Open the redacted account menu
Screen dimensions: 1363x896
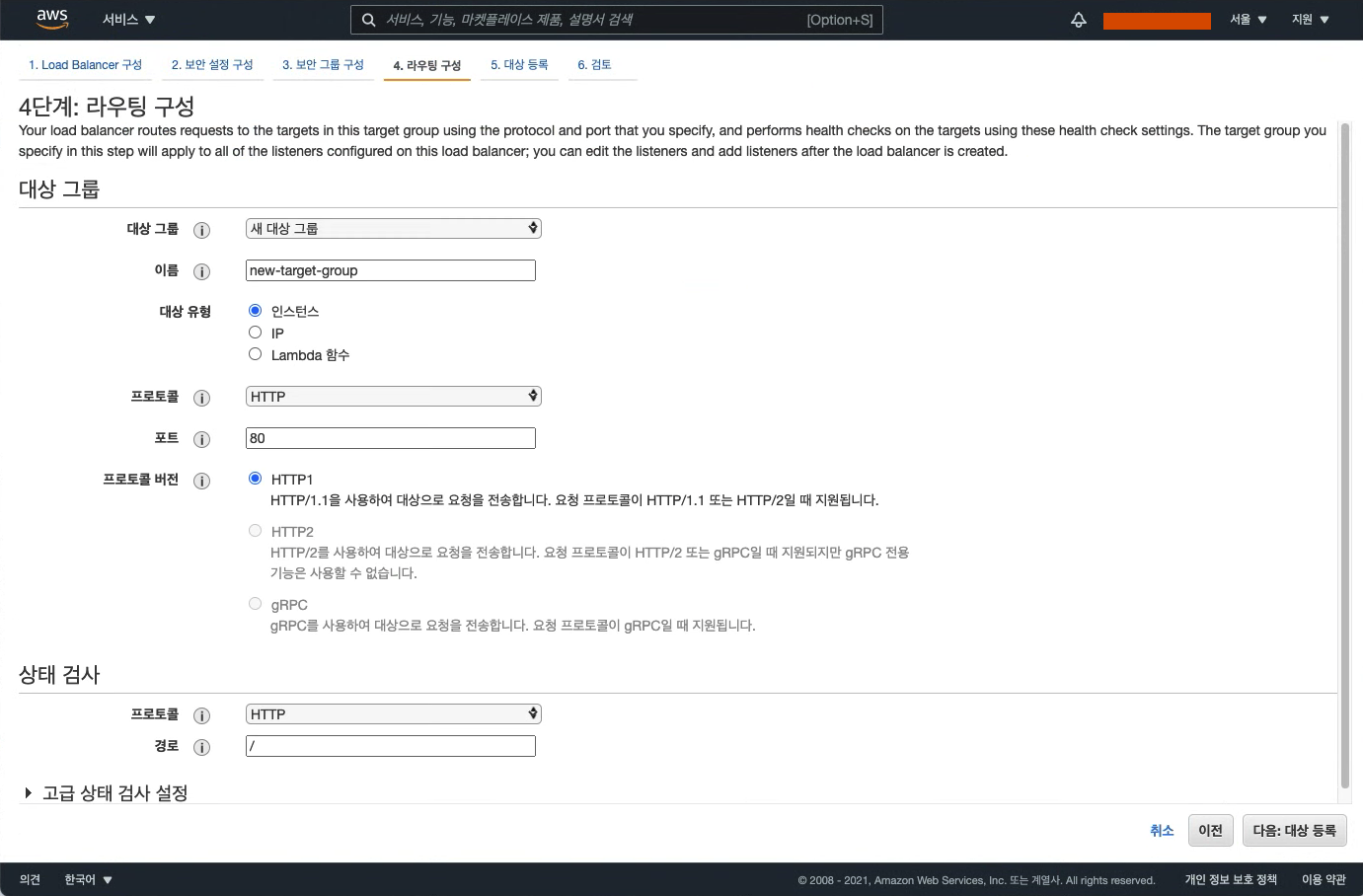1157,21
